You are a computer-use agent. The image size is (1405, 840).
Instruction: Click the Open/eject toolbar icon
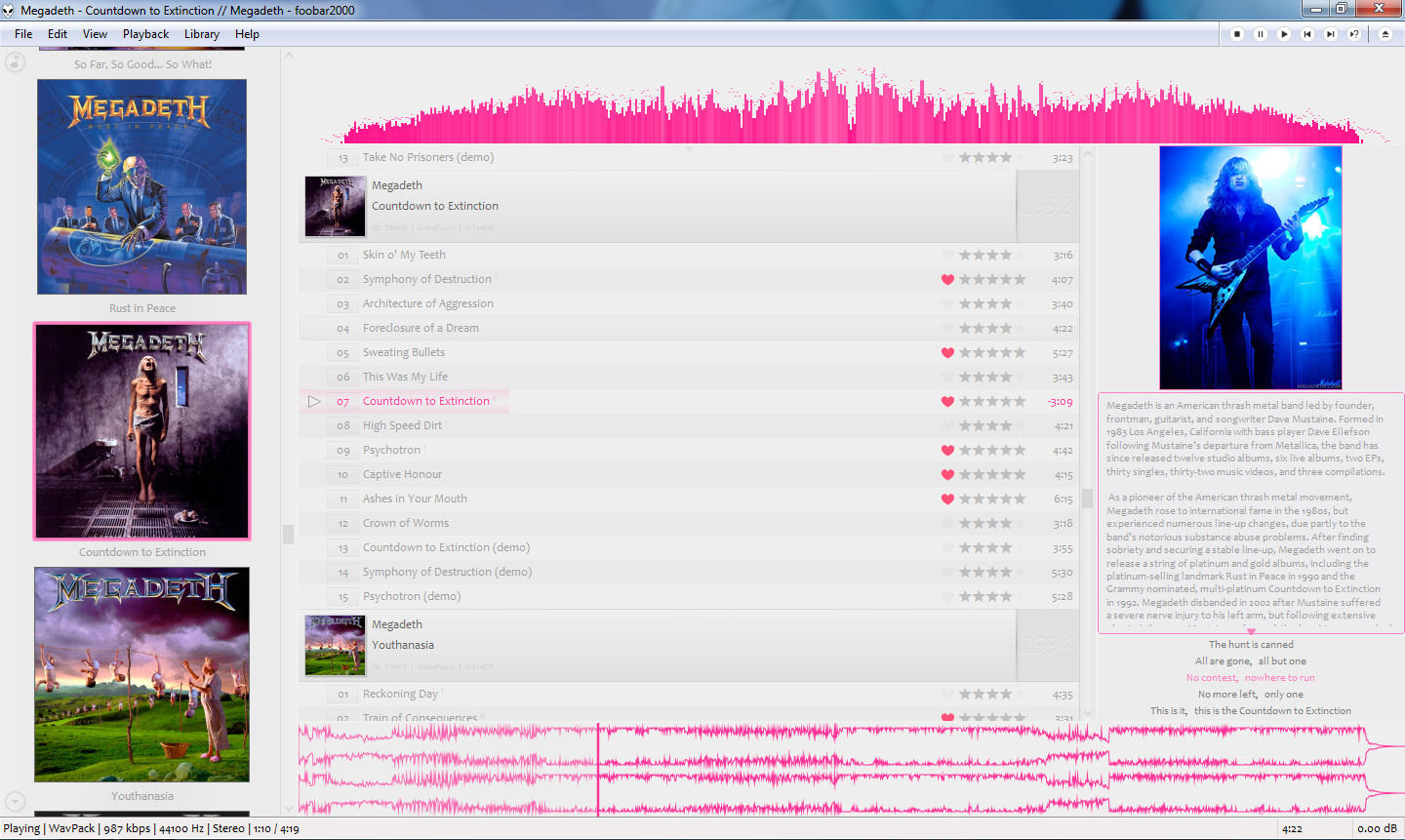[x=1385, y=34]
